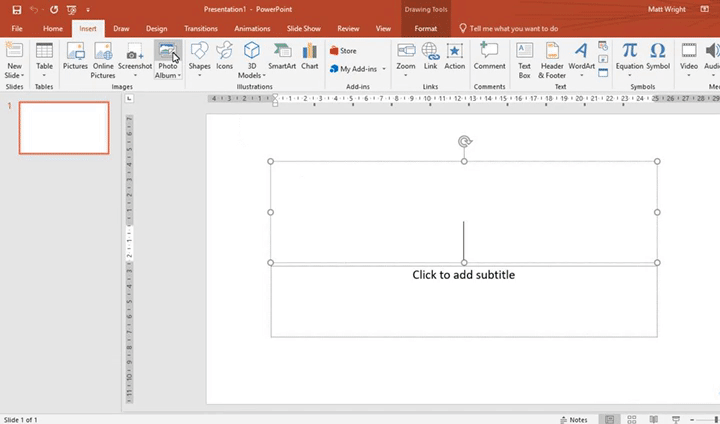Click the Equation pi icon
The height and width of the screenshot is (424, 720).
point(629,50)
